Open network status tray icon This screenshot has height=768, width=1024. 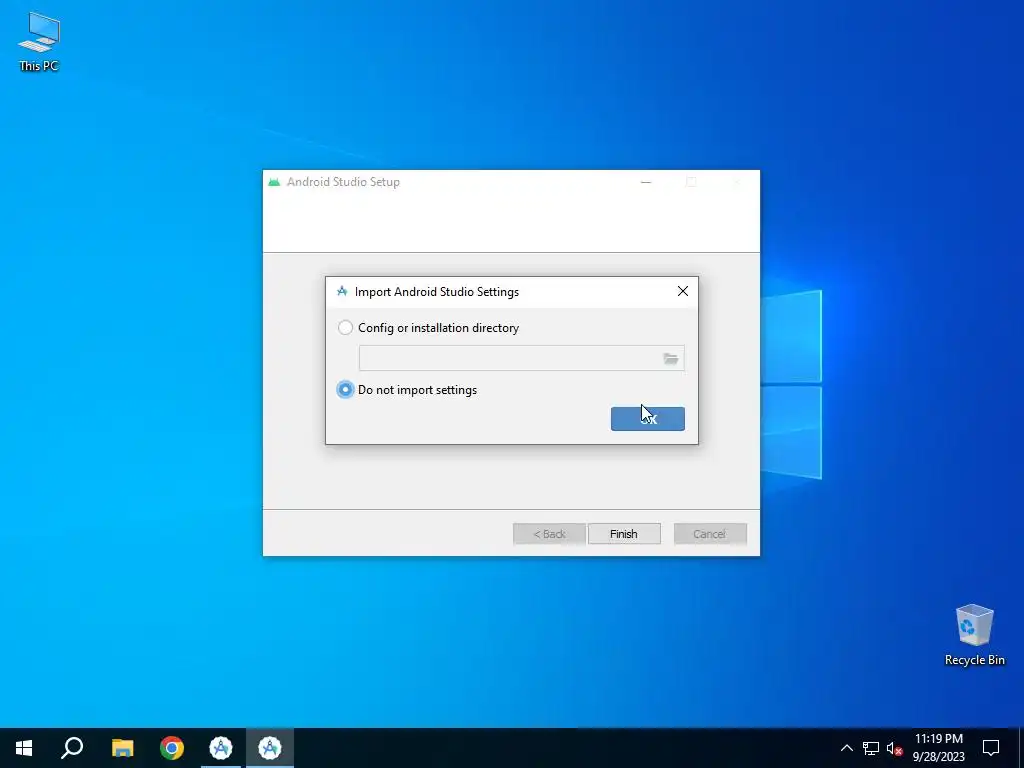click(871, 748)
